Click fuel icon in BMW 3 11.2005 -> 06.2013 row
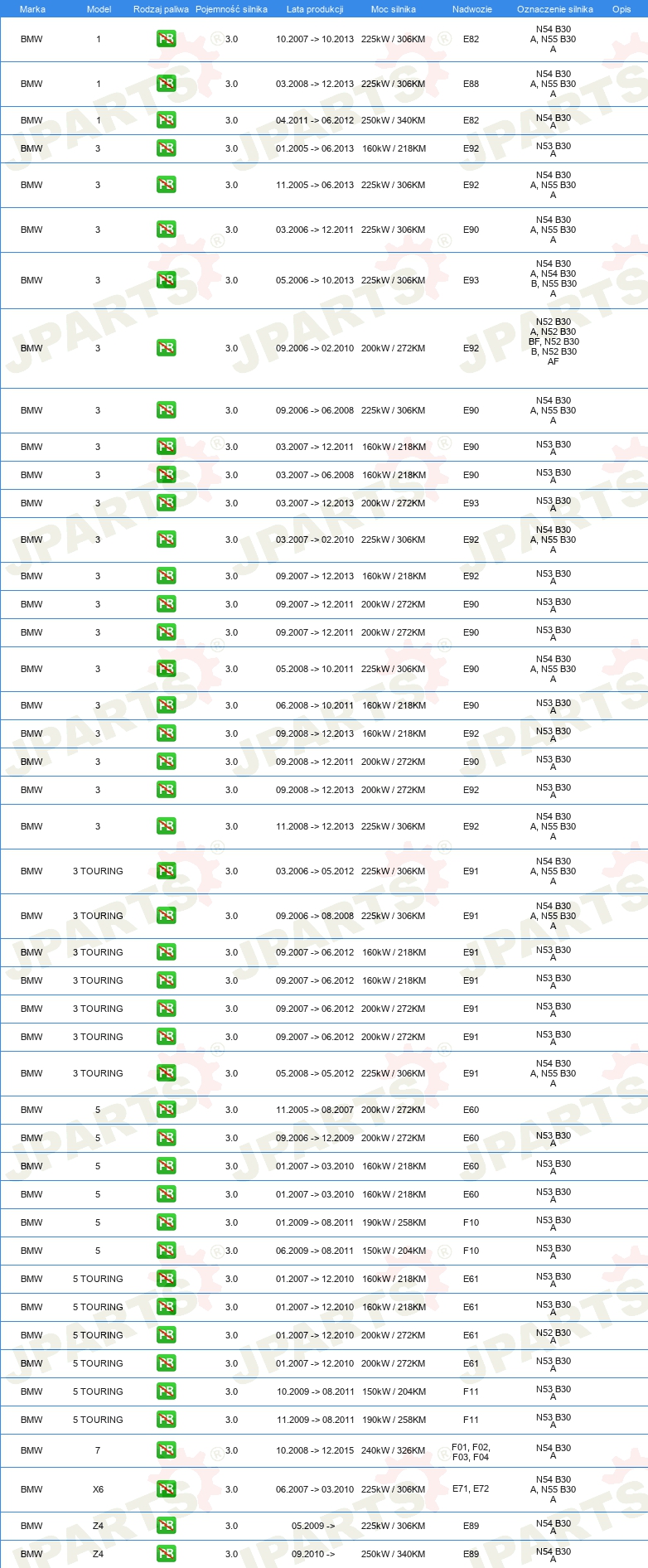This screenshot has width=648, height=1568. 166,185
